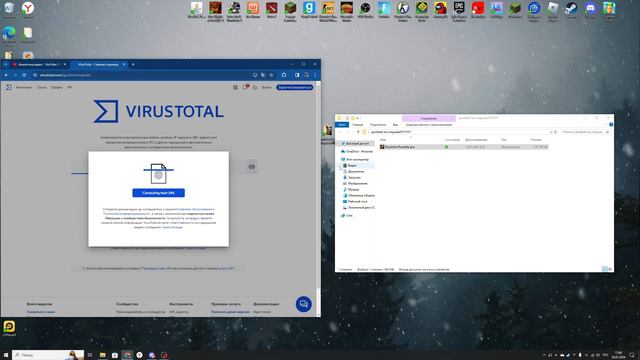Click the taskbar search box
This screenshot has height=360, width=640.
click(x=48, y=355)
